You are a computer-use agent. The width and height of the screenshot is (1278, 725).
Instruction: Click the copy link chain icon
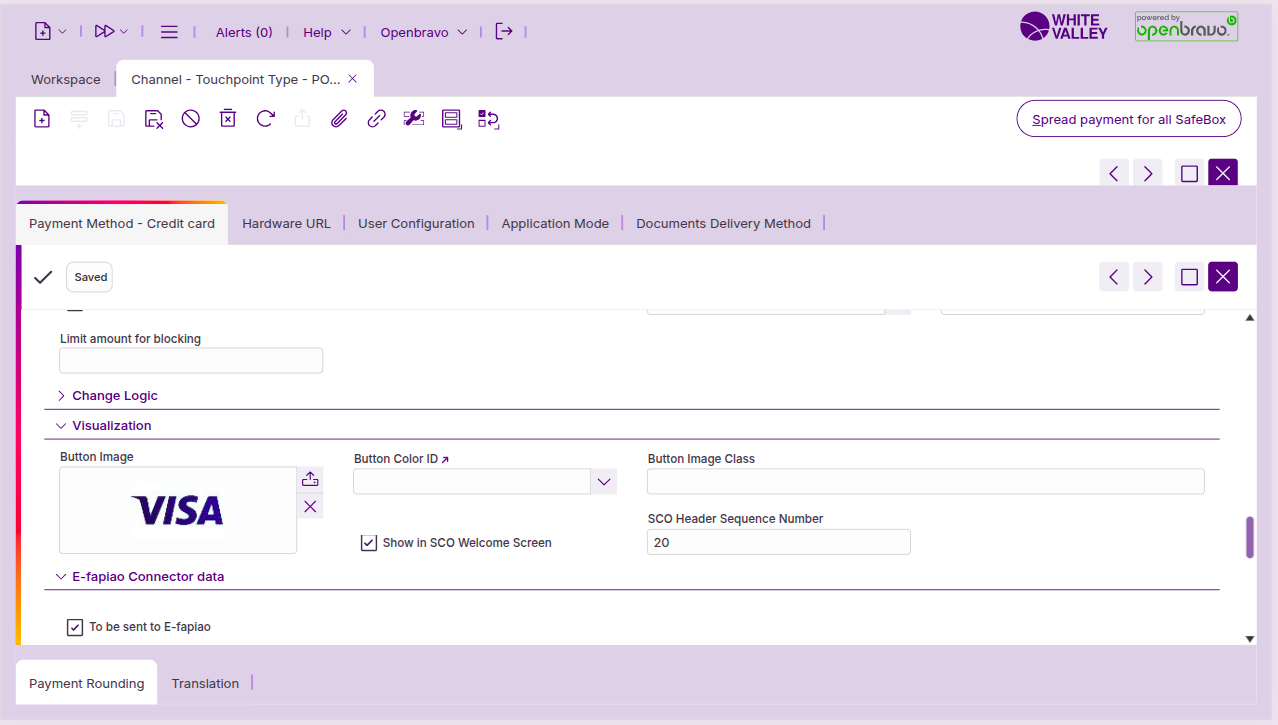(376, 119)
